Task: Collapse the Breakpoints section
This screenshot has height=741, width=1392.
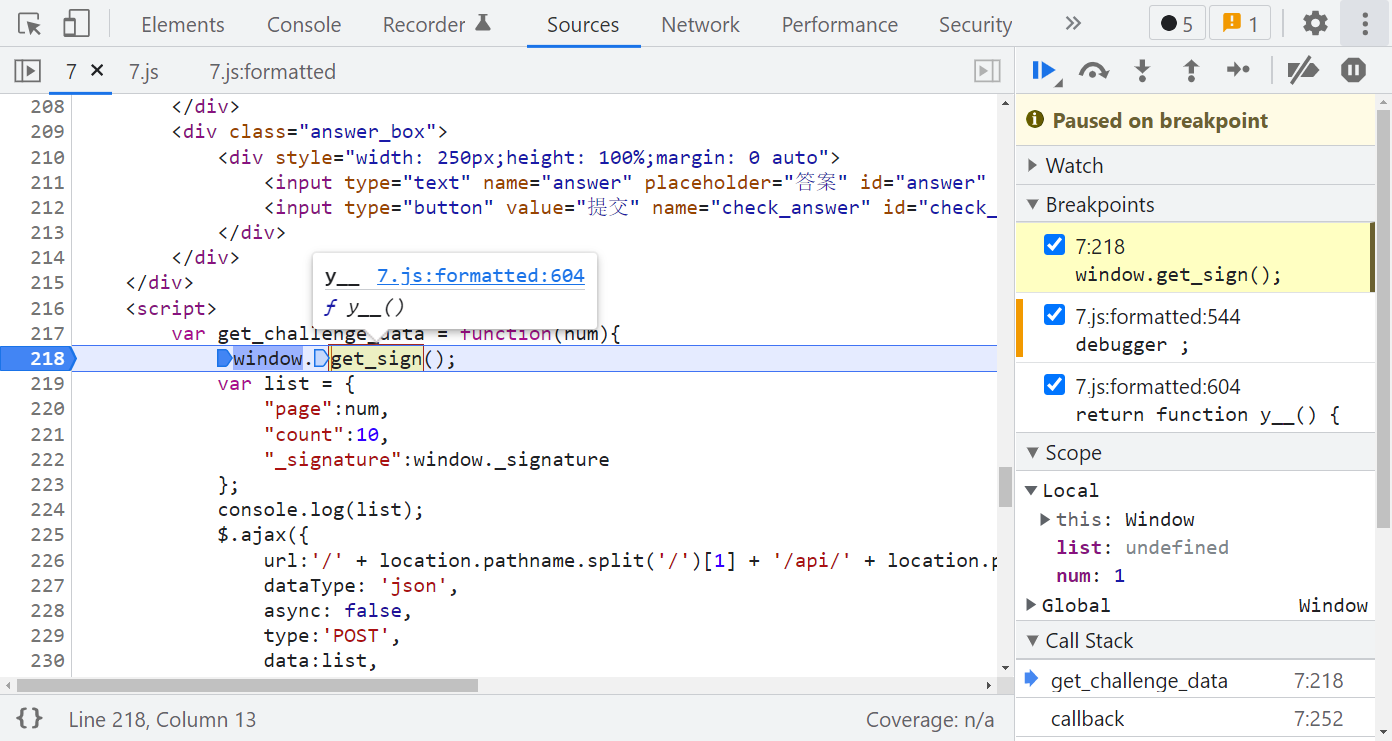Action: (x=1195, y=205)
